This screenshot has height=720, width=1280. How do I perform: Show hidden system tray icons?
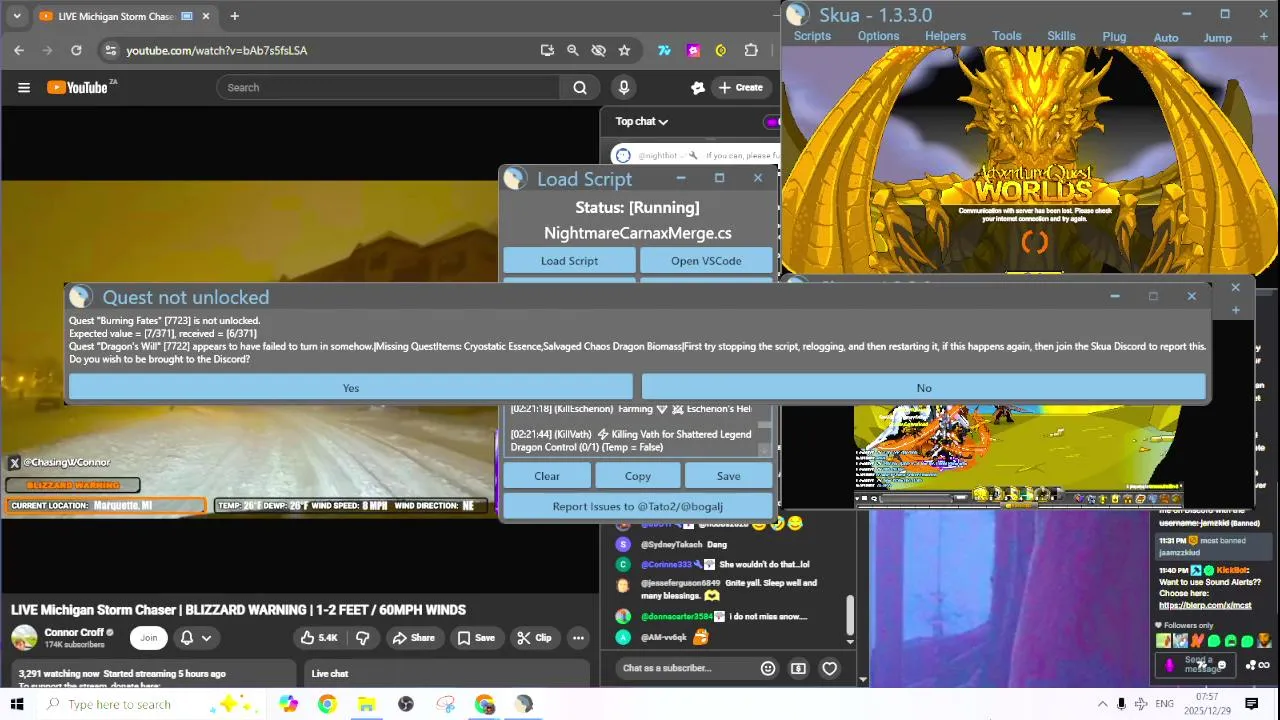(1102, 704)
